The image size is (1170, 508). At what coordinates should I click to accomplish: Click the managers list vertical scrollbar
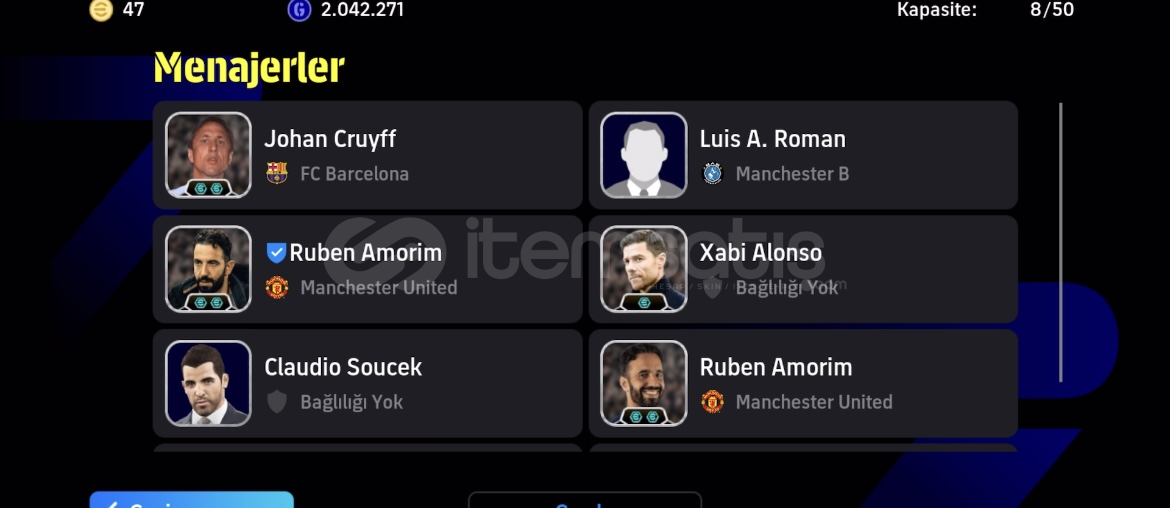point(1060,242)
